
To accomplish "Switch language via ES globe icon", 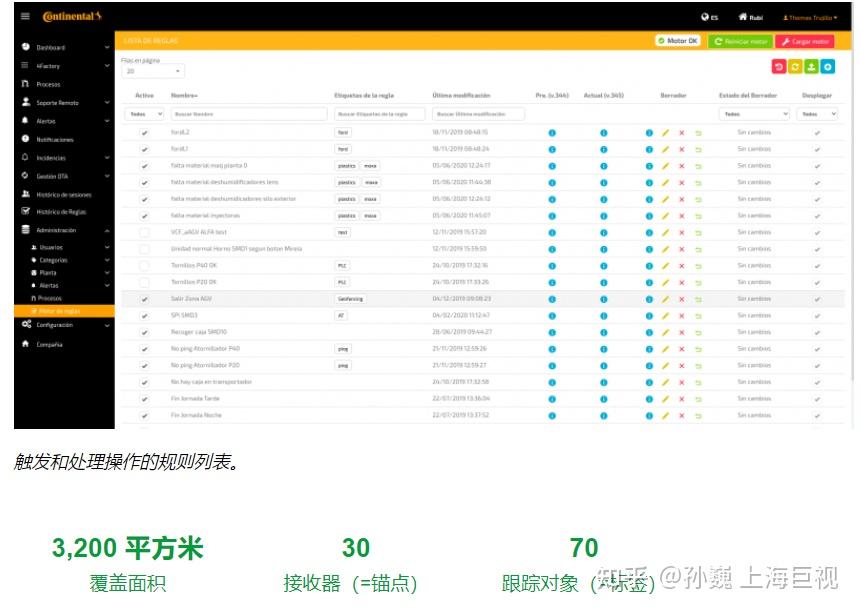I will click(709, 17).
